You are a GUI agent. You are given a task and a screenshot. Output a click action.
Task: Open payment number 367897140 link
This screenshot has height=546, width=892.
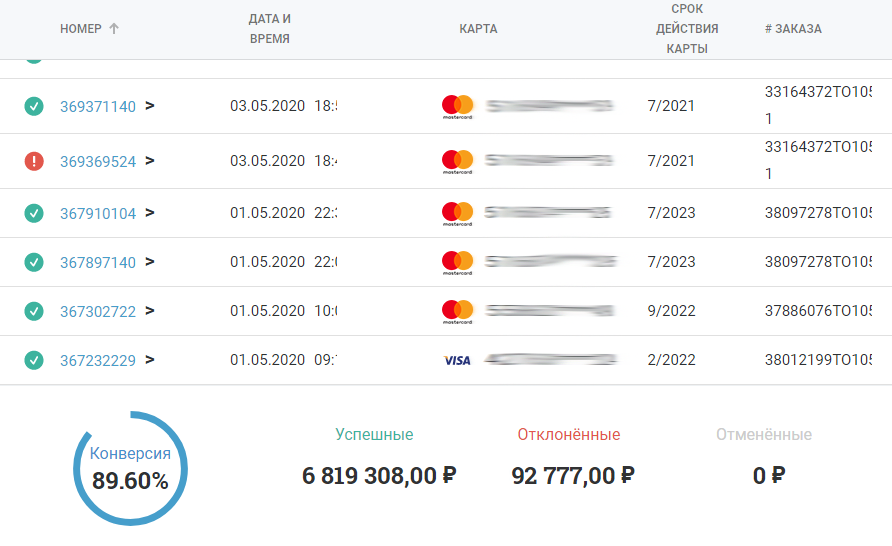[x=98, y=263]
